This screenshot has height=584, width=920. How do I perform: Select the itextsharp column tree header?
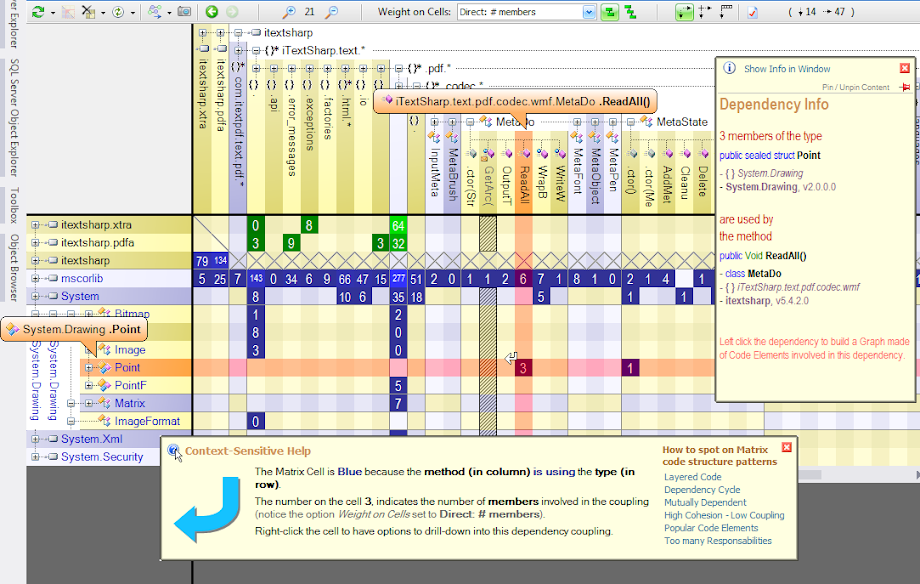pos(288,33)
